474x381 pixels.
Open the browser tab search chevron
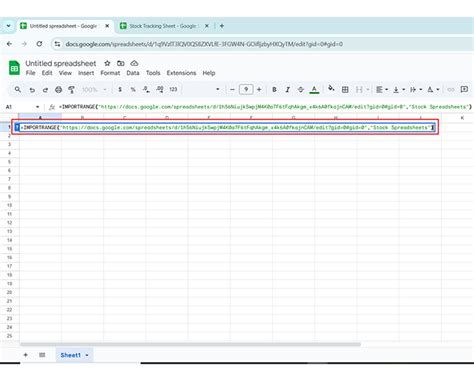pos(8,26)
